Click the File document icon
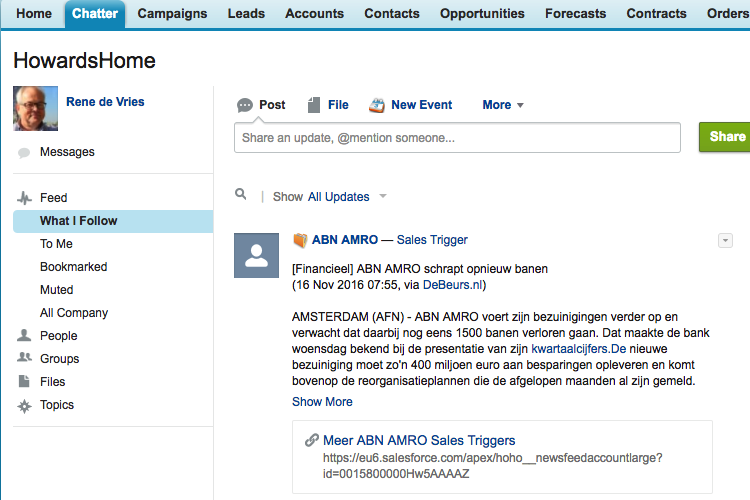Image resolution: width=750 pixels, height=500 pixels. 314,105
